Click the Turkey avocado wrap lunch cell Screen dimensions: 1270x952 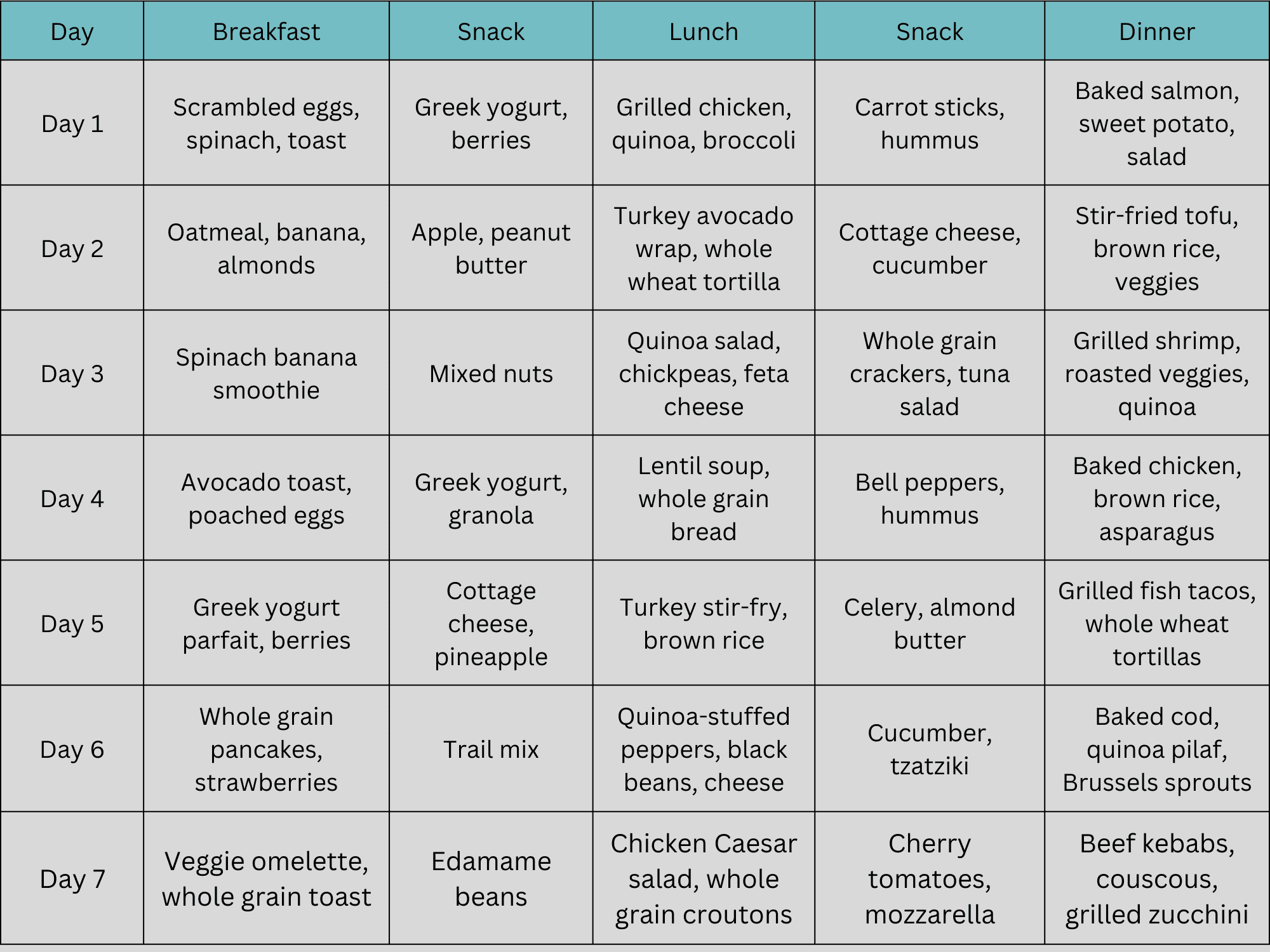tap(704, 249)
